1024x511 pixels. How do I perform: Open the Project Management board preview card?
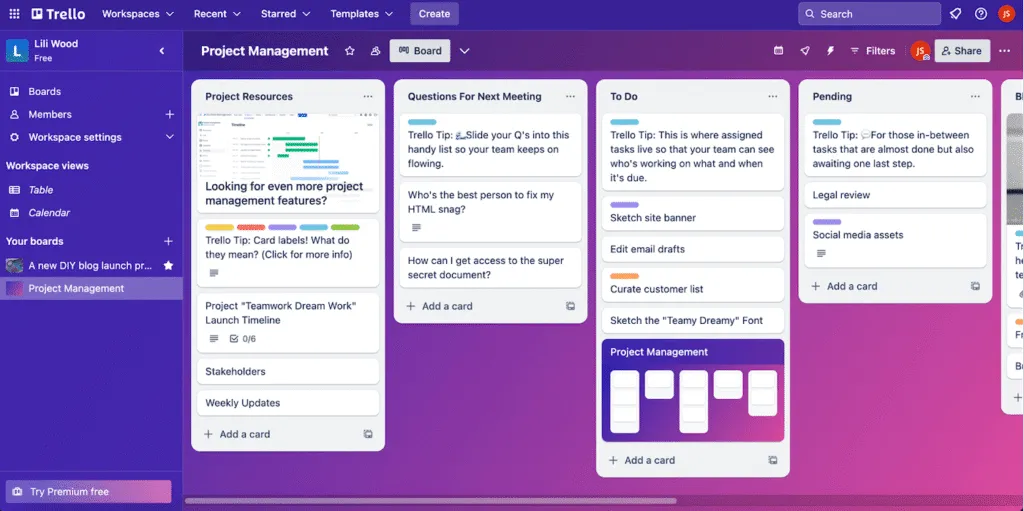point(693,390)
